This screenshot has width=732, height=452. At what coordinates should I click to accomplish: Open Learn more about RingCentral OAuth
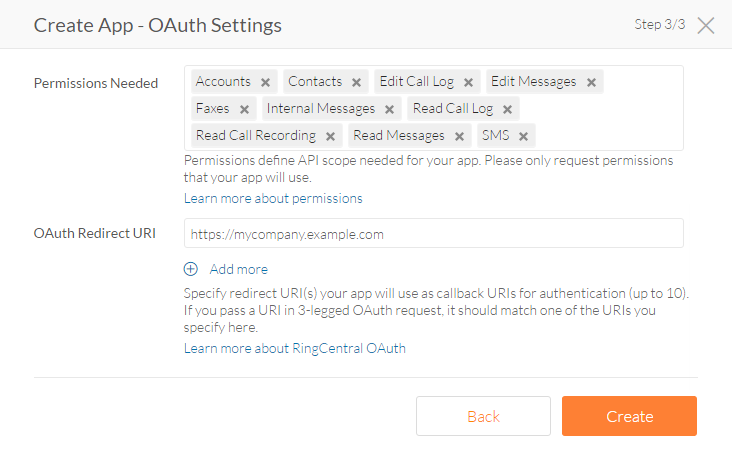(x=294, y=348)
